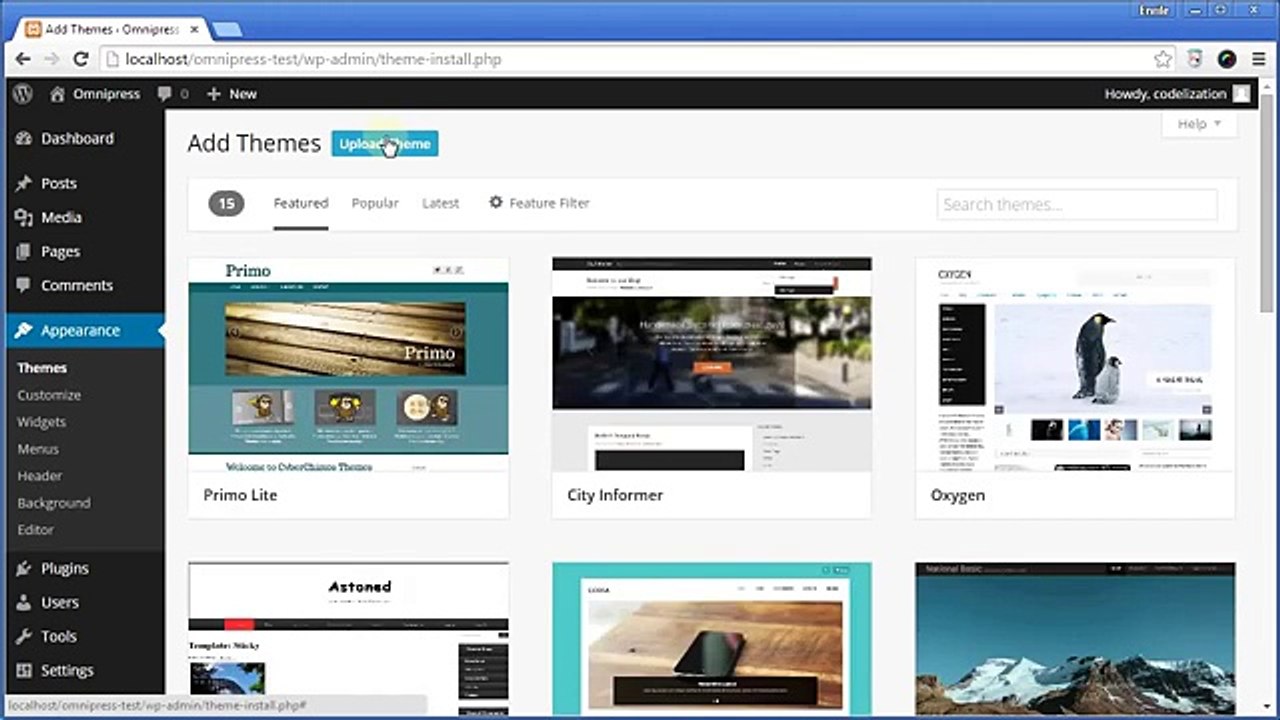Screen dimensions: 1280x720
Task: Open the Header submenu item
Action: tap(40, 476)
